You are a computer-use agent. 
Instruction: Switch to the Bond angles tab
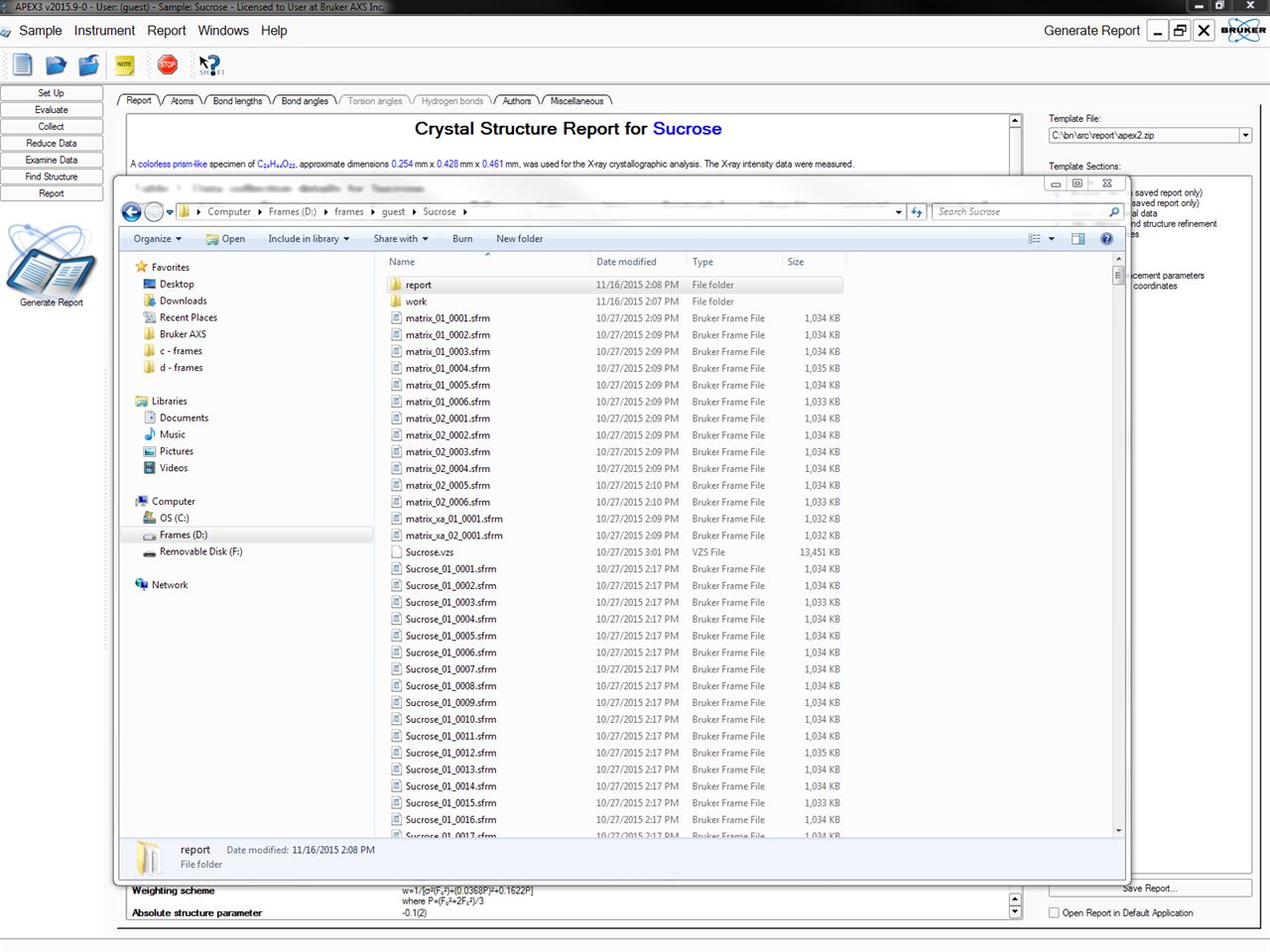(x=305, y=101)
